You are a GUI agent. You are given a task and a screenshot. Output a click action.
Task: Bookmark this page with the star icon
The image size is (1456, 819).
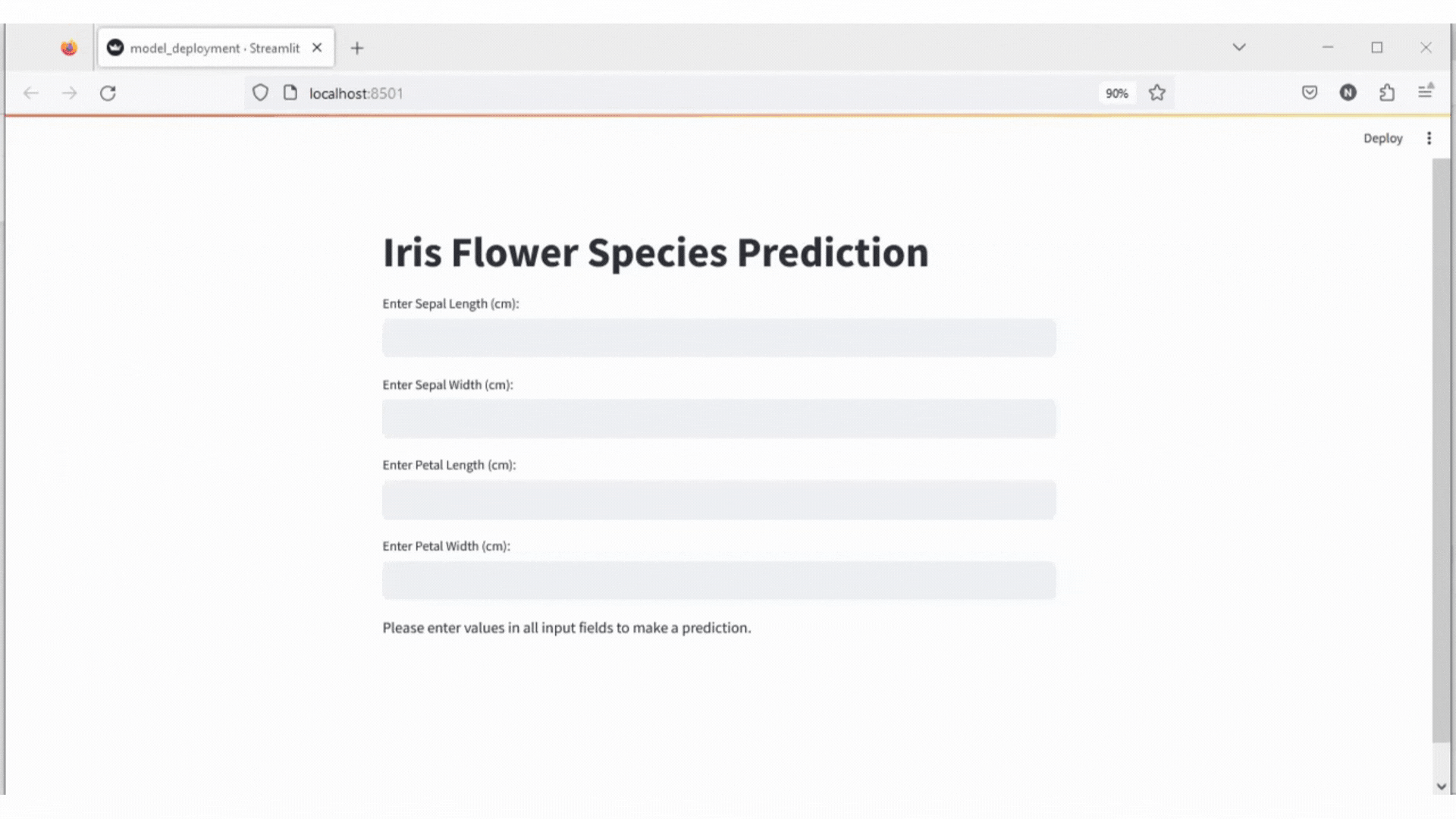1156,93
